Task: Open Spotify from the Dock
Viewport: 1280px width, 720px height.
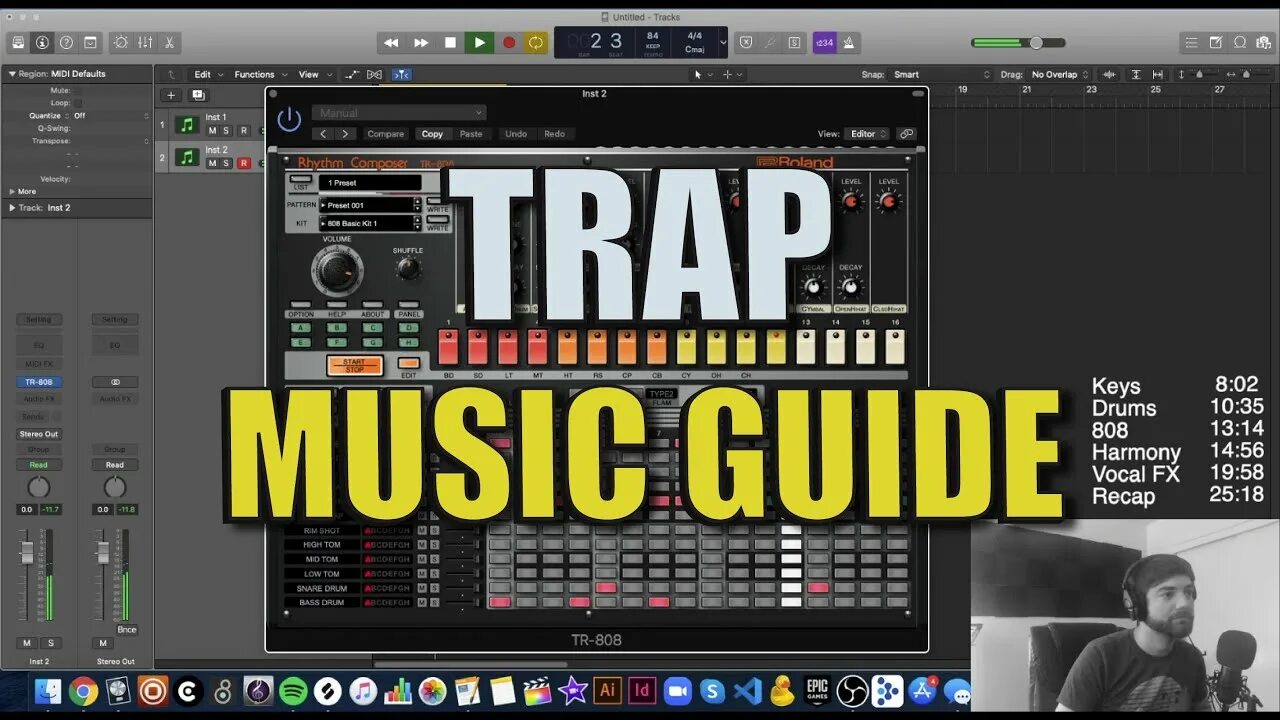Action: click(x=293, y=691)
